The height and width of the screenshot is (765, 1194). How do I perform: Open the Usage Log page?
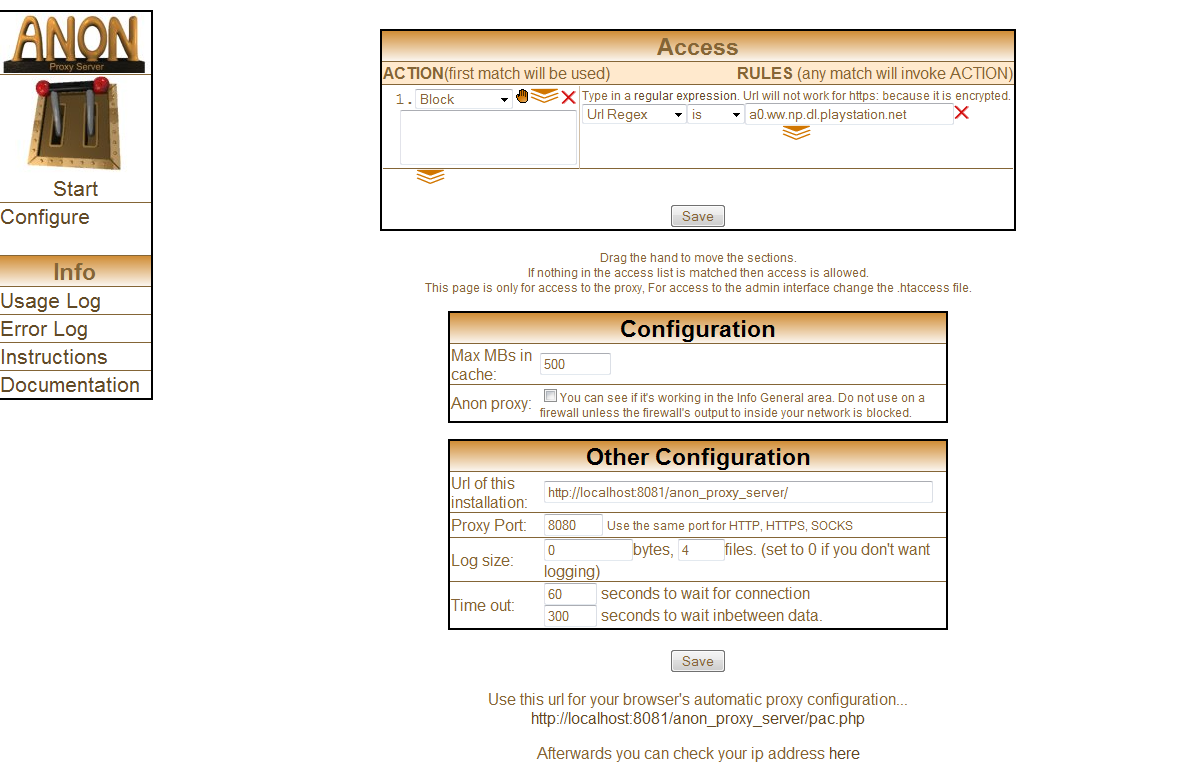50,301
